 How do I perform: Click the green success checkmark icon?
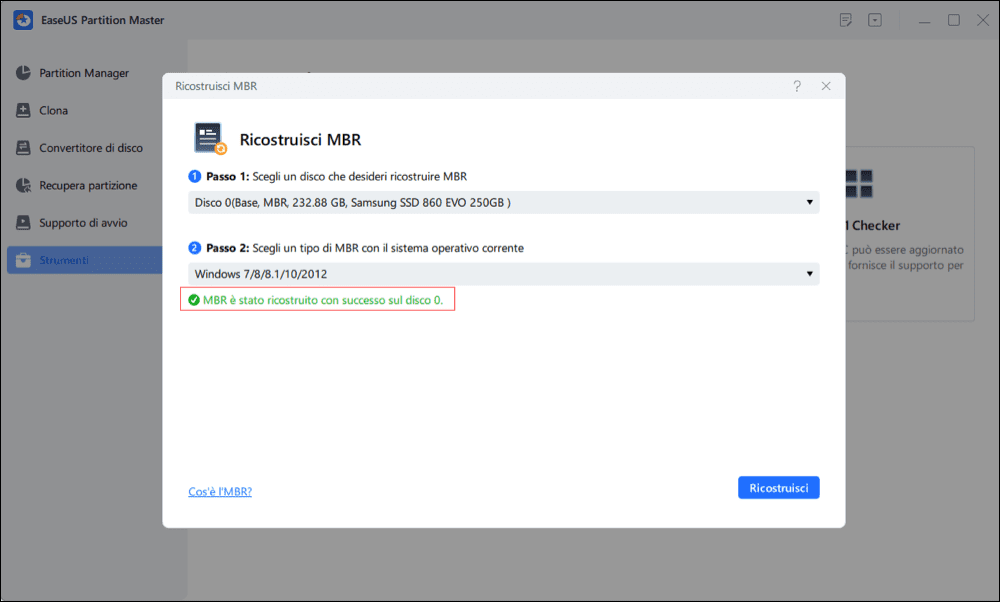pyautogui.click(x=194, y=300)
